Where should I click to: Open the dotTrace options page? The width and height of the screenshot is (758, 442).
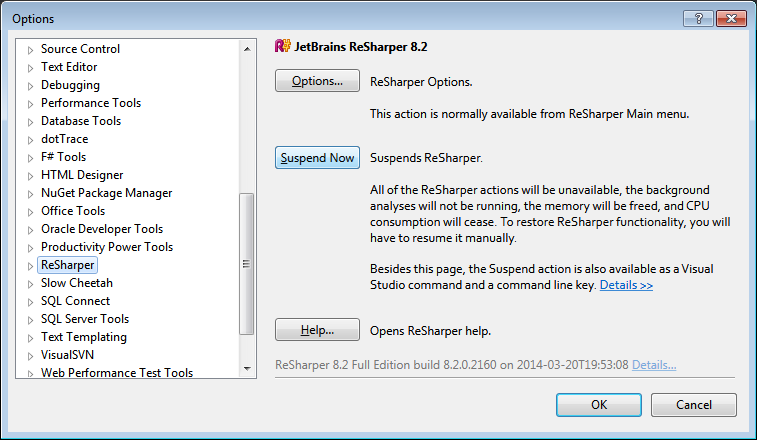(x=64, y=139)
